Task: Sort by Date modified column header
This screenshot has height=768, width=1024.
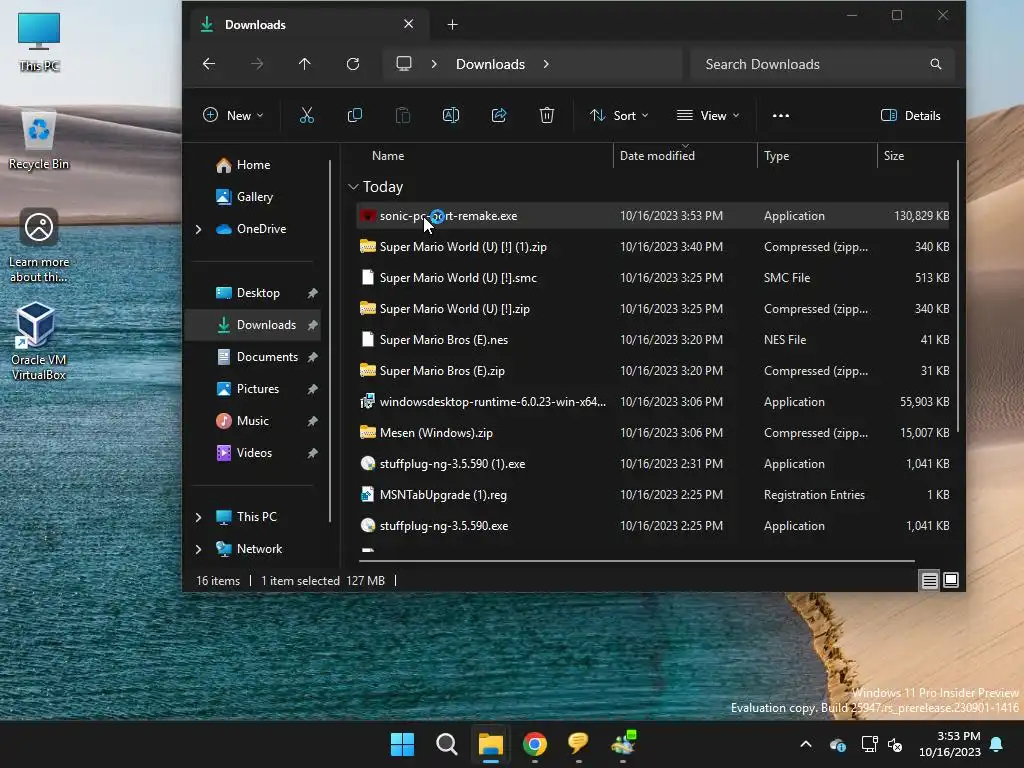Action: tap(657, 156)
